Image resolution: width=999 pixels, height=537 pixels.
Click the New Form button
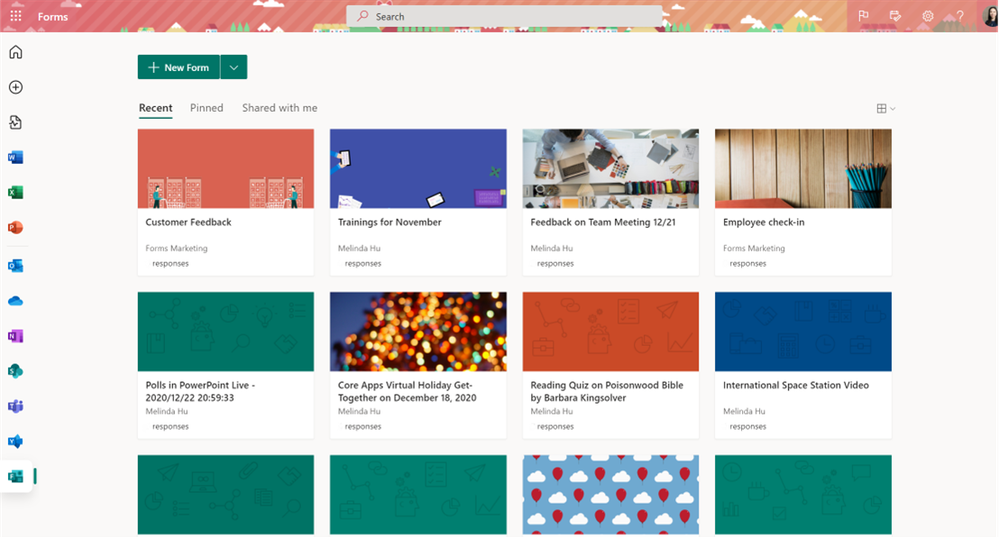(x=178, y=67)
